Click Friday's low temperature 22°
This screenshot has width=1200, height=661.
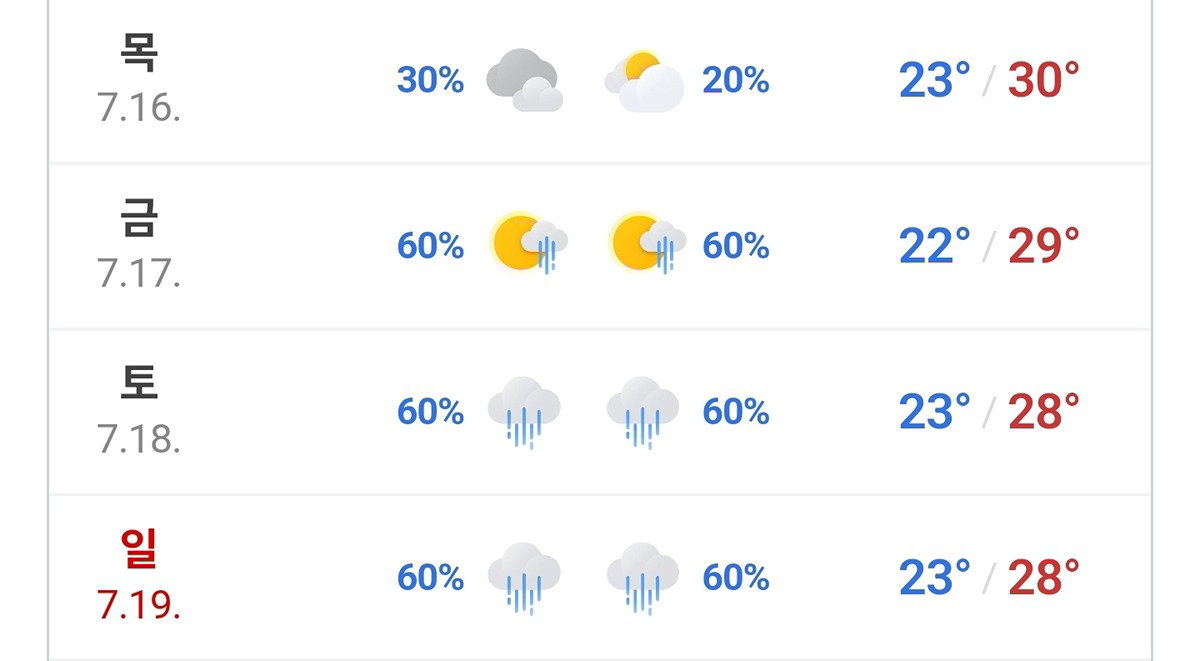[x=935, y=246]
